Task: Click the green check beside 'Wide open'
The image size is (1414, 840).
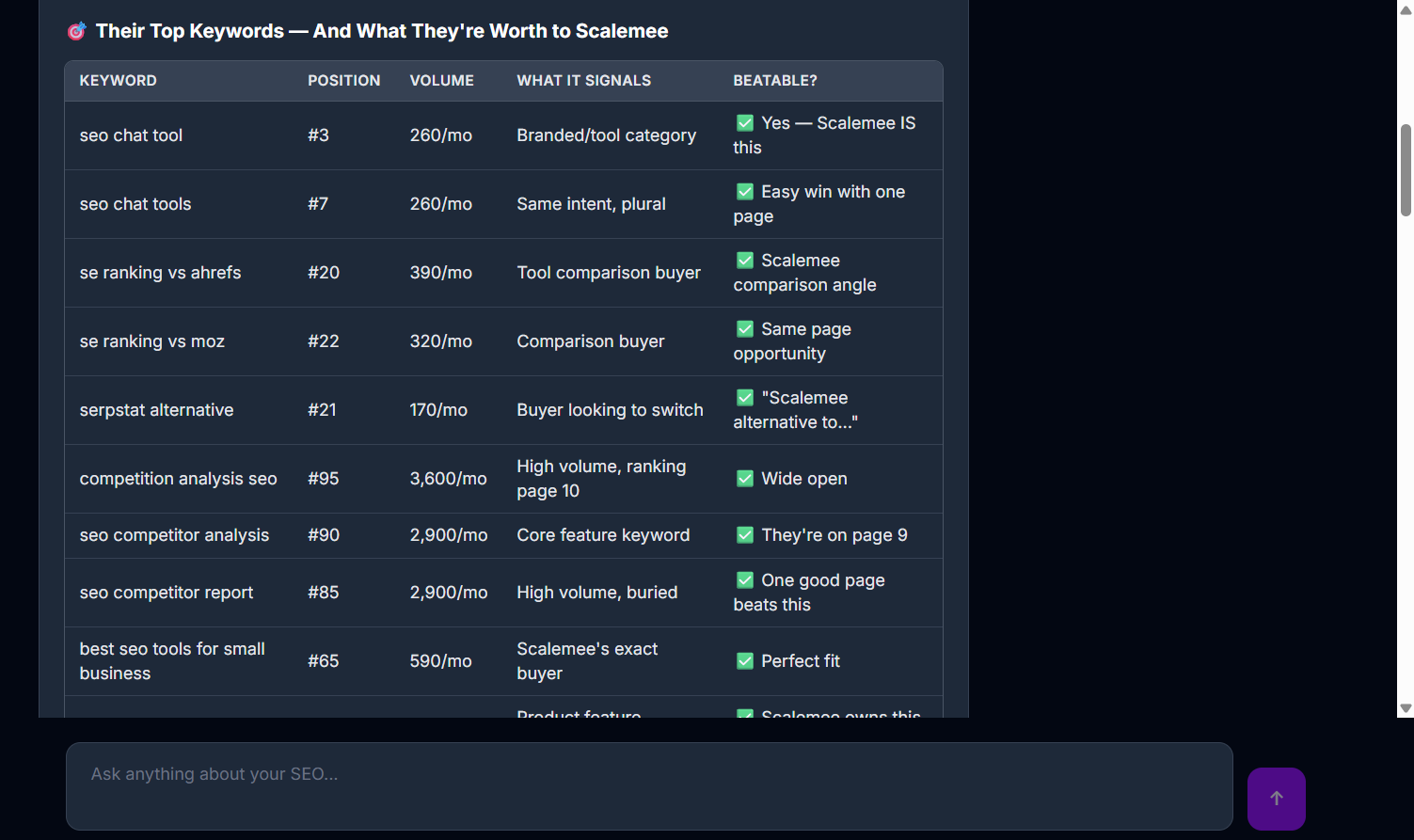Action: pyautogui.click(x=745, y=479)
